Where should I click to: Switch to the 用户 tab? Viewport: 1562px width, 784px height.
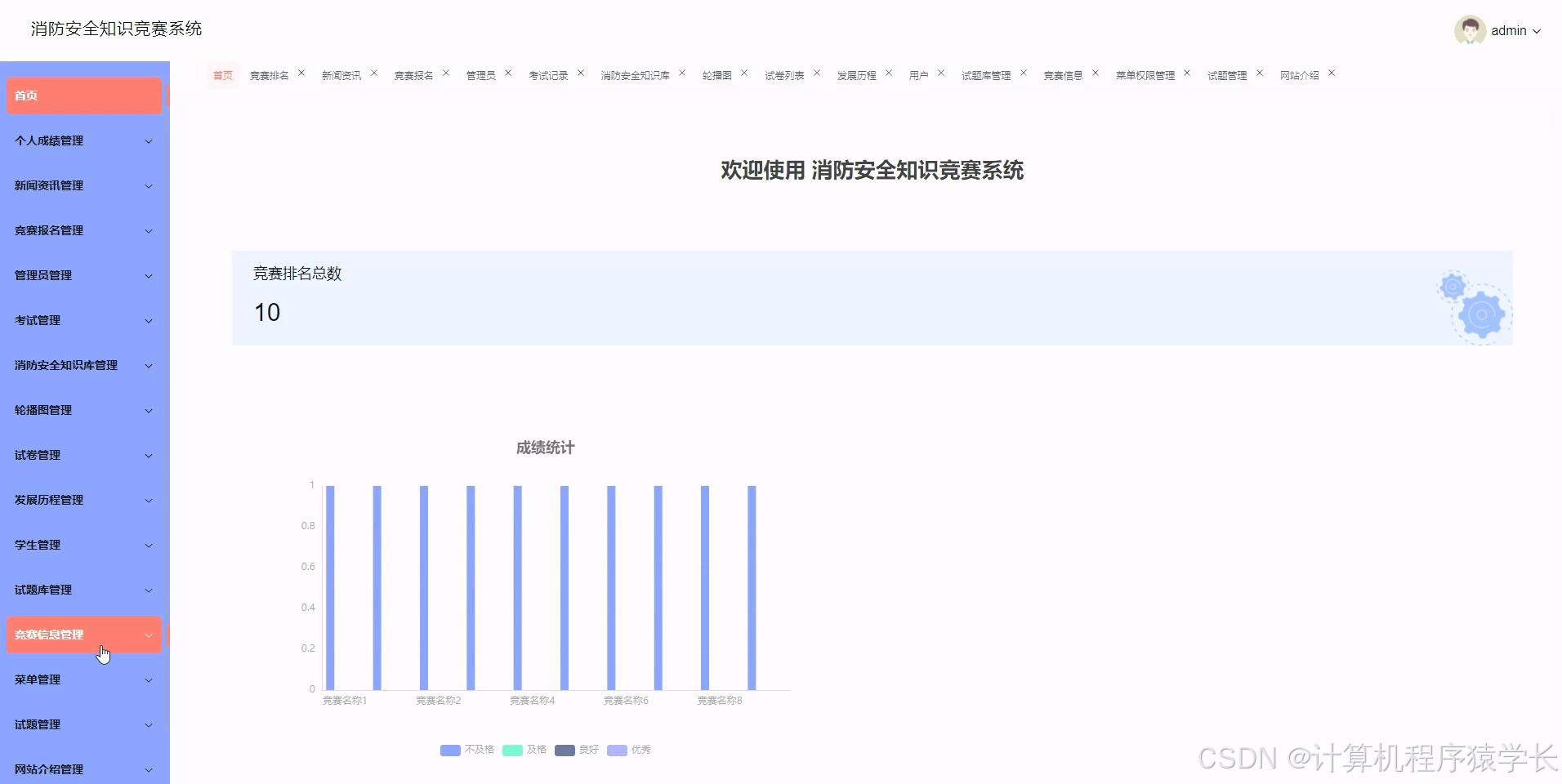918,75
